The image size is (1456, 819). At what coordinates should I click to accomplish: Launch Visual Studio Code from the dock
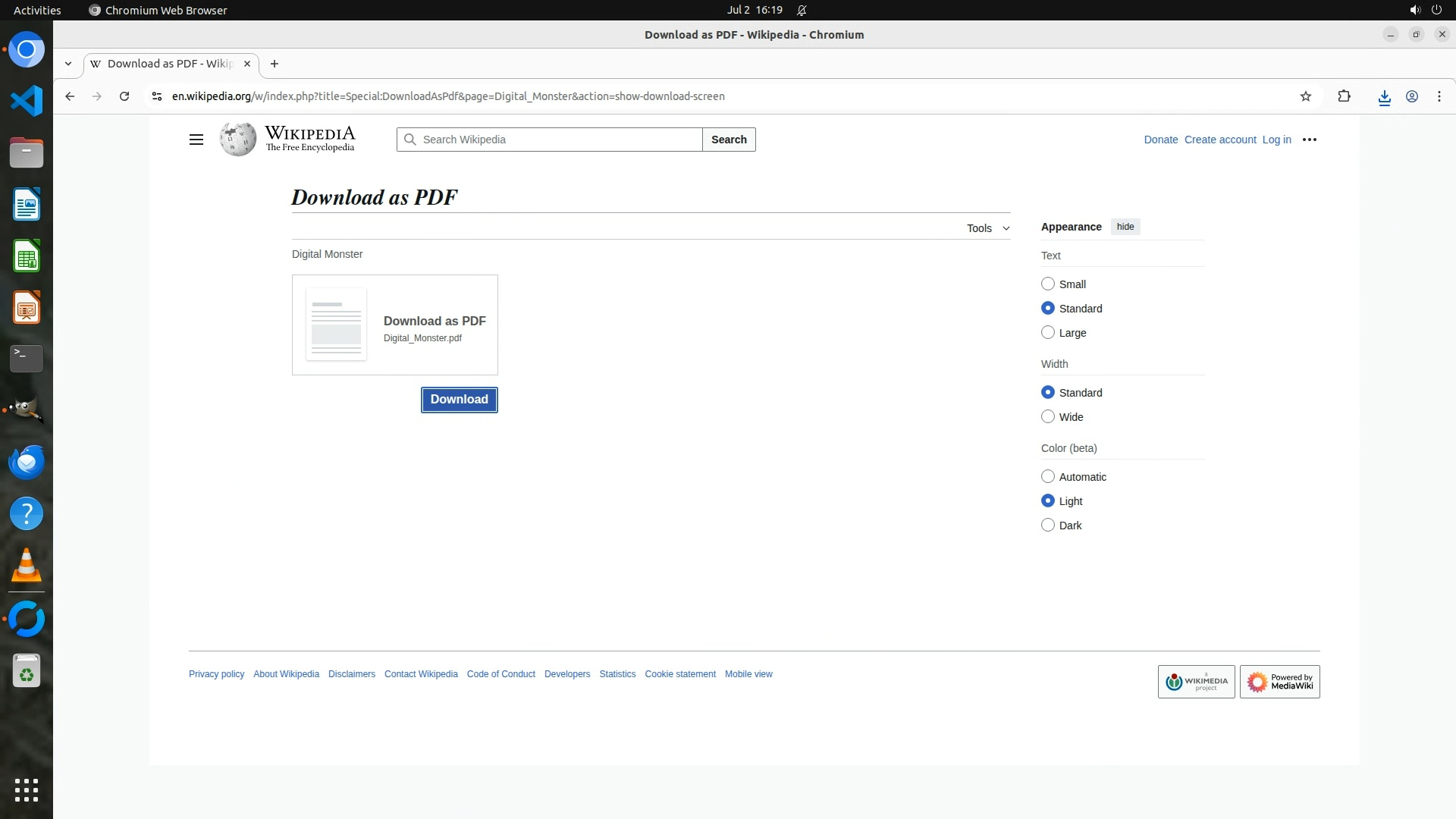click(27, 101)
